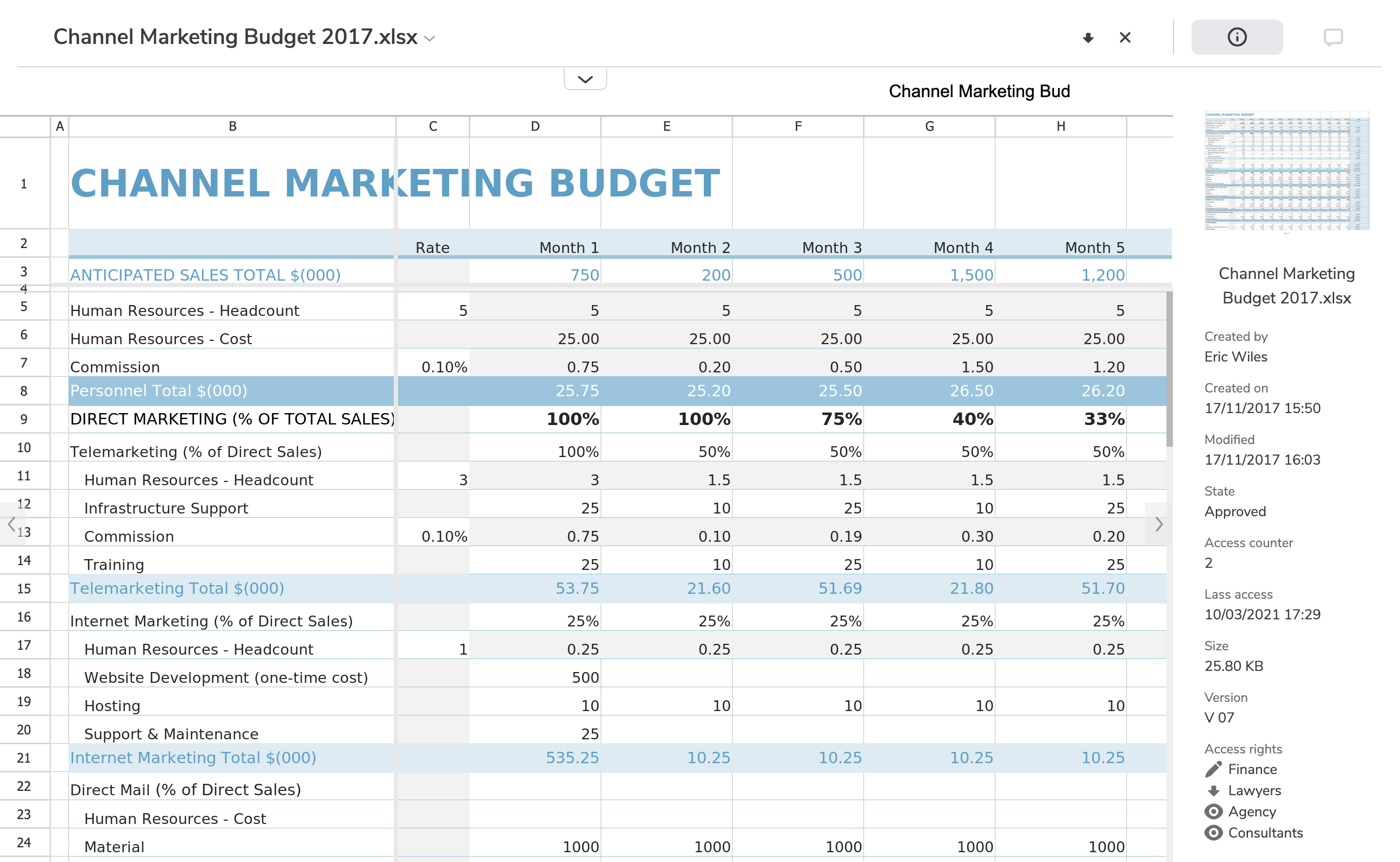Image resolution: width=1400 pixels, height=862 pixels.
Task: Click the vertical scrollbar of the sheet
Action: 1169,369
